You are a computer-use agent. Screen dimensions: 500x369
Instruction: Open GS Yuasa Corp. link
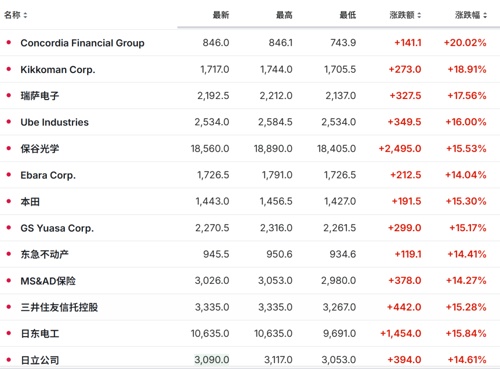coord(57,228)
